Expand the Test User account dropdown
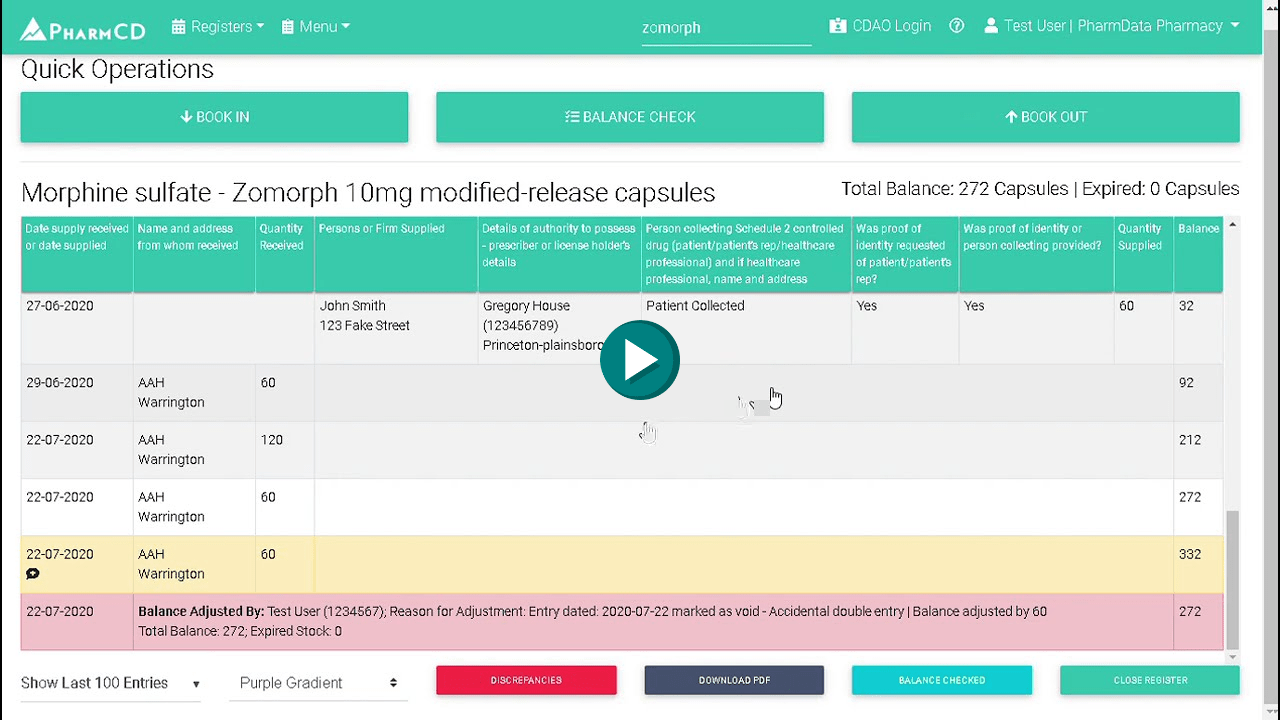This screenshot has height=720, width=1280. (1112, 26)
